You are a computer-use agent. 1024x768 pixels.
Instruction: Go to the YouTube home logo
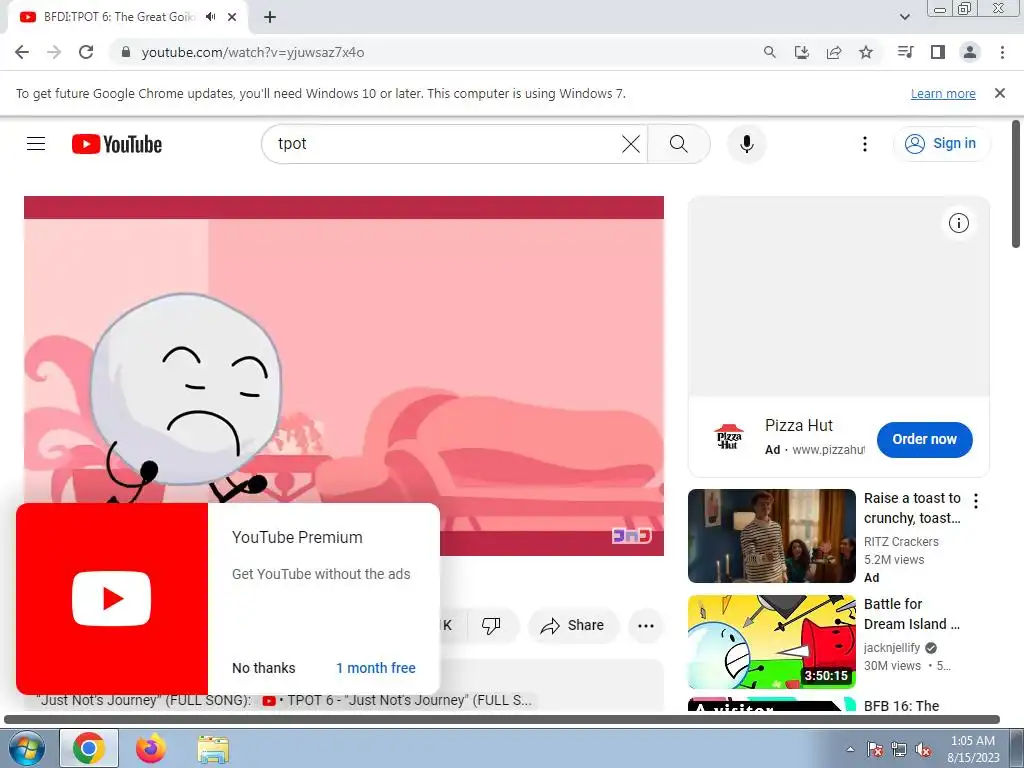coord(117,144)
